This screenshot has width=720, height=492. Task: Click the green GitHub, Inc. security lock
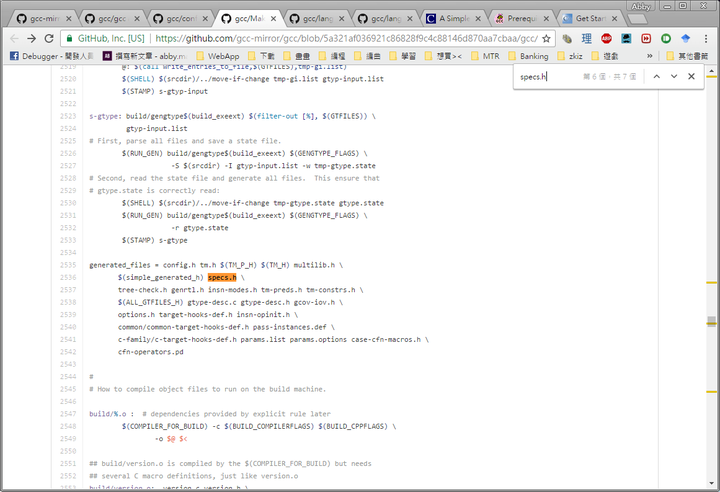coord(69,39)
